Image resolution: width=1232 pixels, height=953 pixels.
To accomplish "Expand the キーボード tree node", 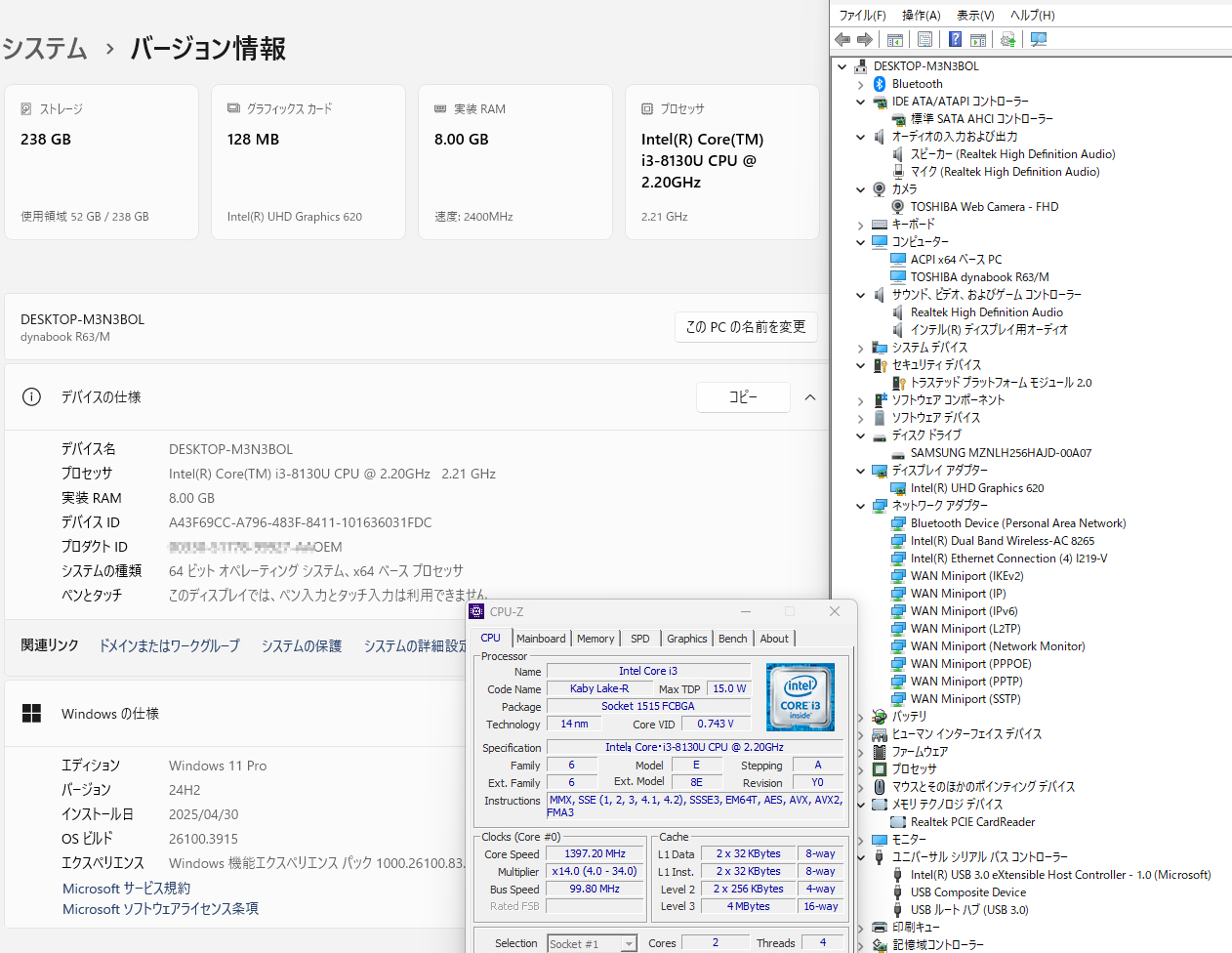I will pyautogui.click(x=861, y=225).
